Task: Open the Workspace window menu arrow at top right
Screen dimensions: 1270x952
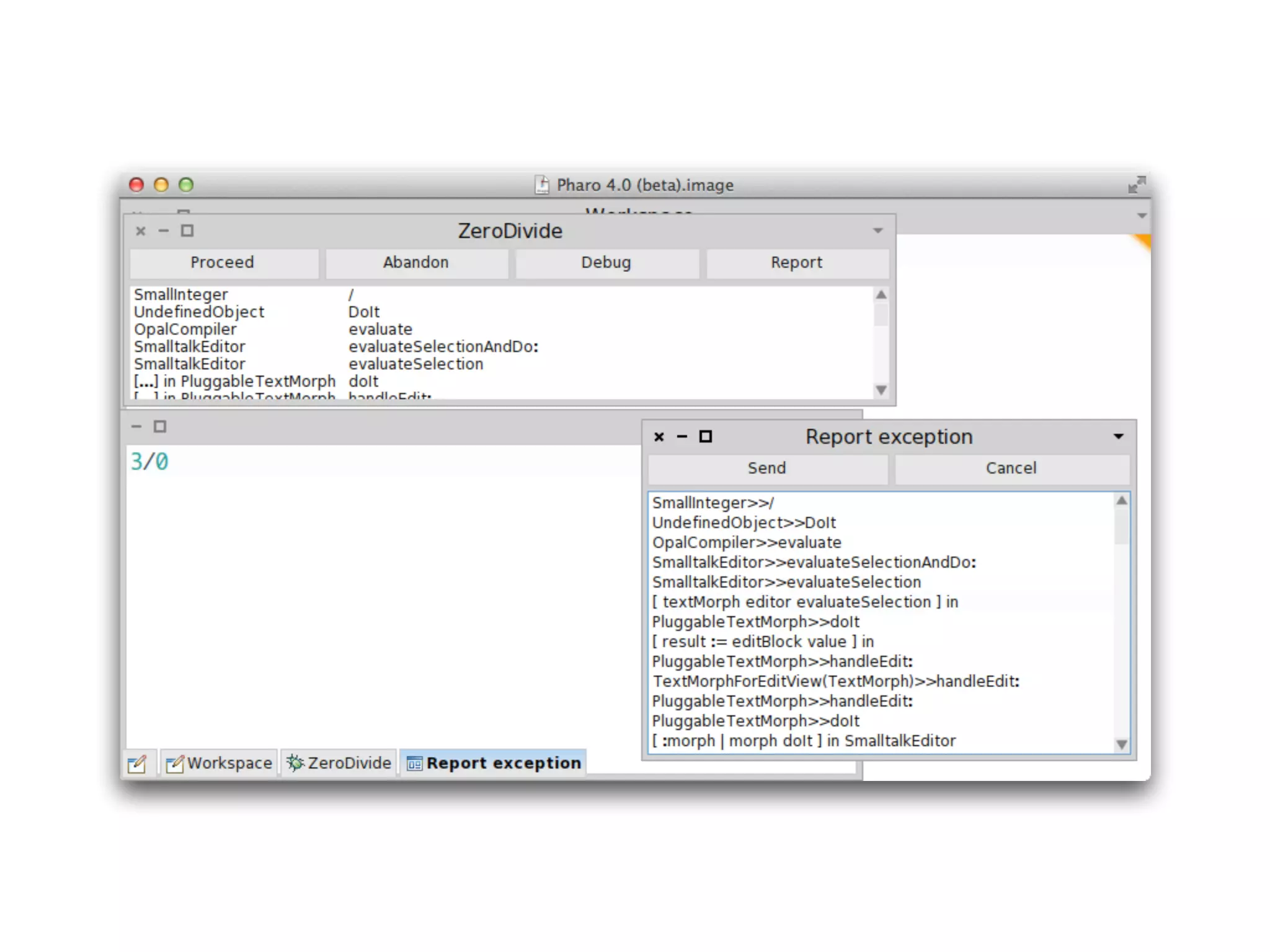Action: (1142, 216)
